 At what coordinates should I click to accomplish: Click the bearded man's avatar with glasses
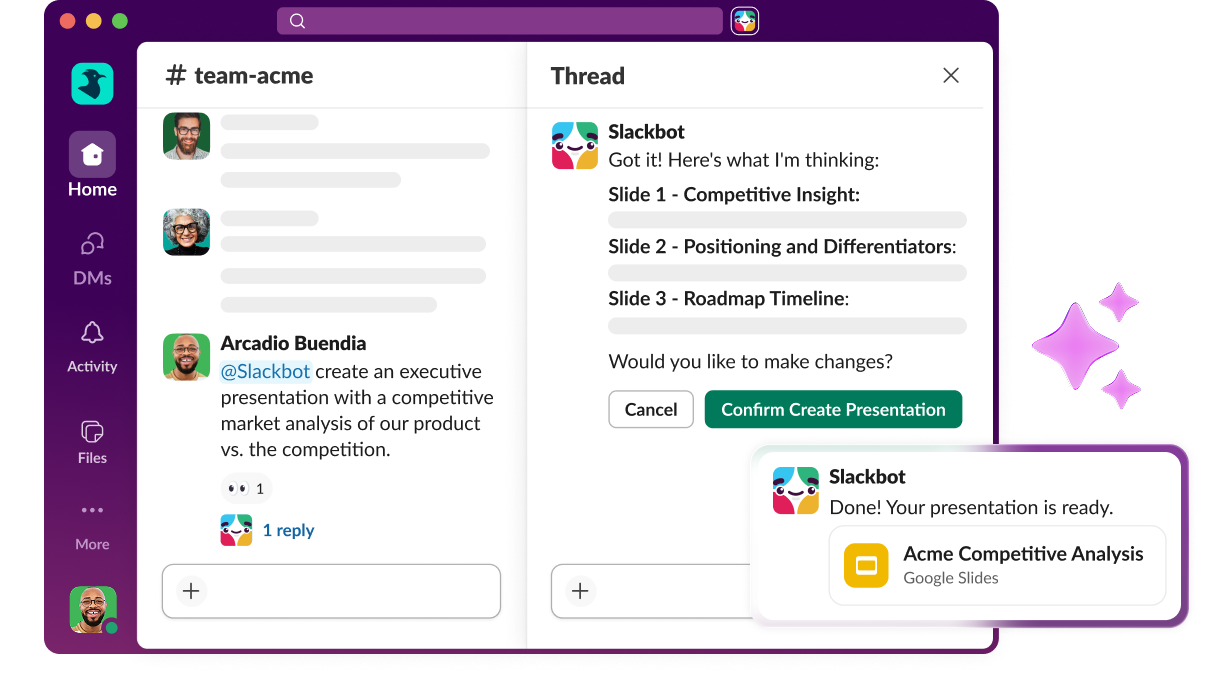point(186,136)
